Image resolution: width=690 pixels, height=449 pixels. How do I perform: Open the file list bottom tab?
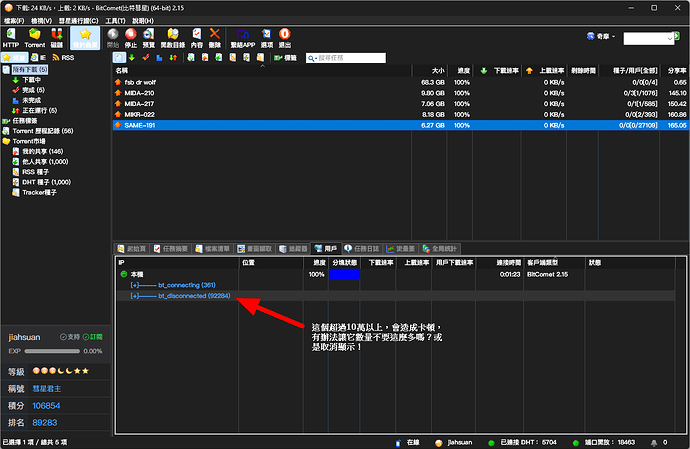(213, 249)
